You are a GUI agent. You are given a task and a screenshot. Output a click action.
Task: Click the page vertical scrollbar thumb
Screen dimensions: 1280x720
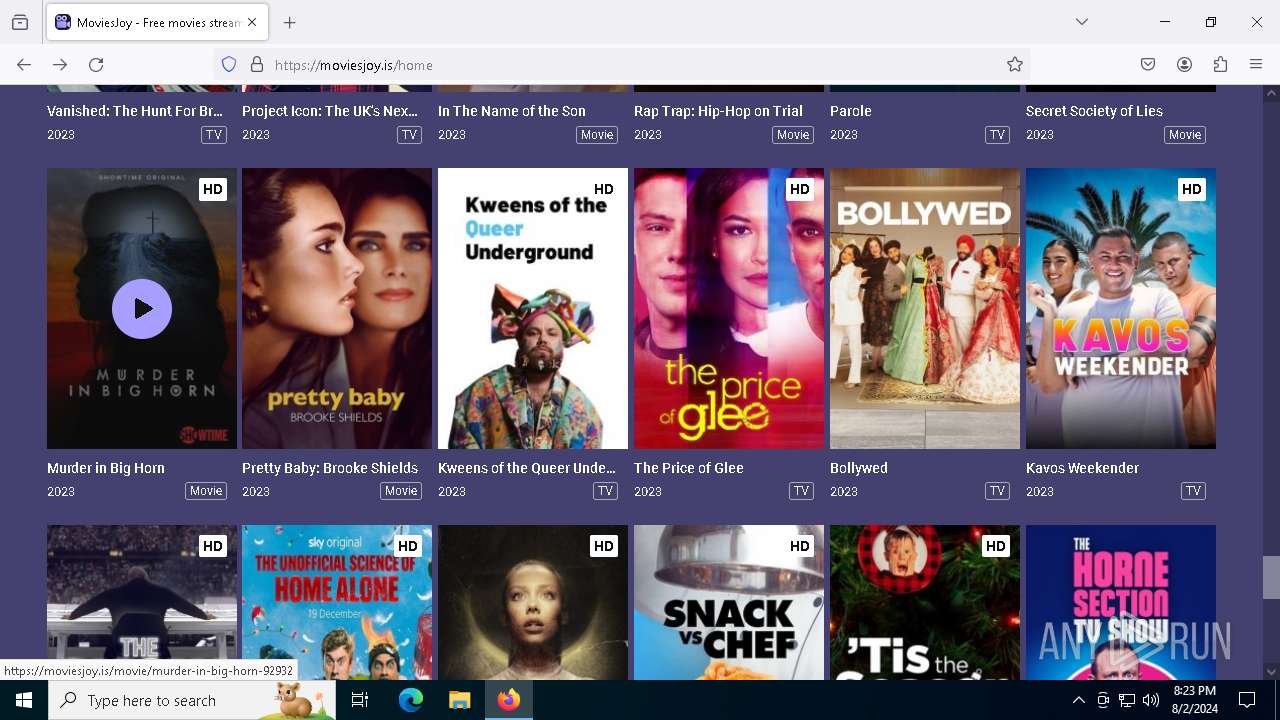(x=1271, y=577)
